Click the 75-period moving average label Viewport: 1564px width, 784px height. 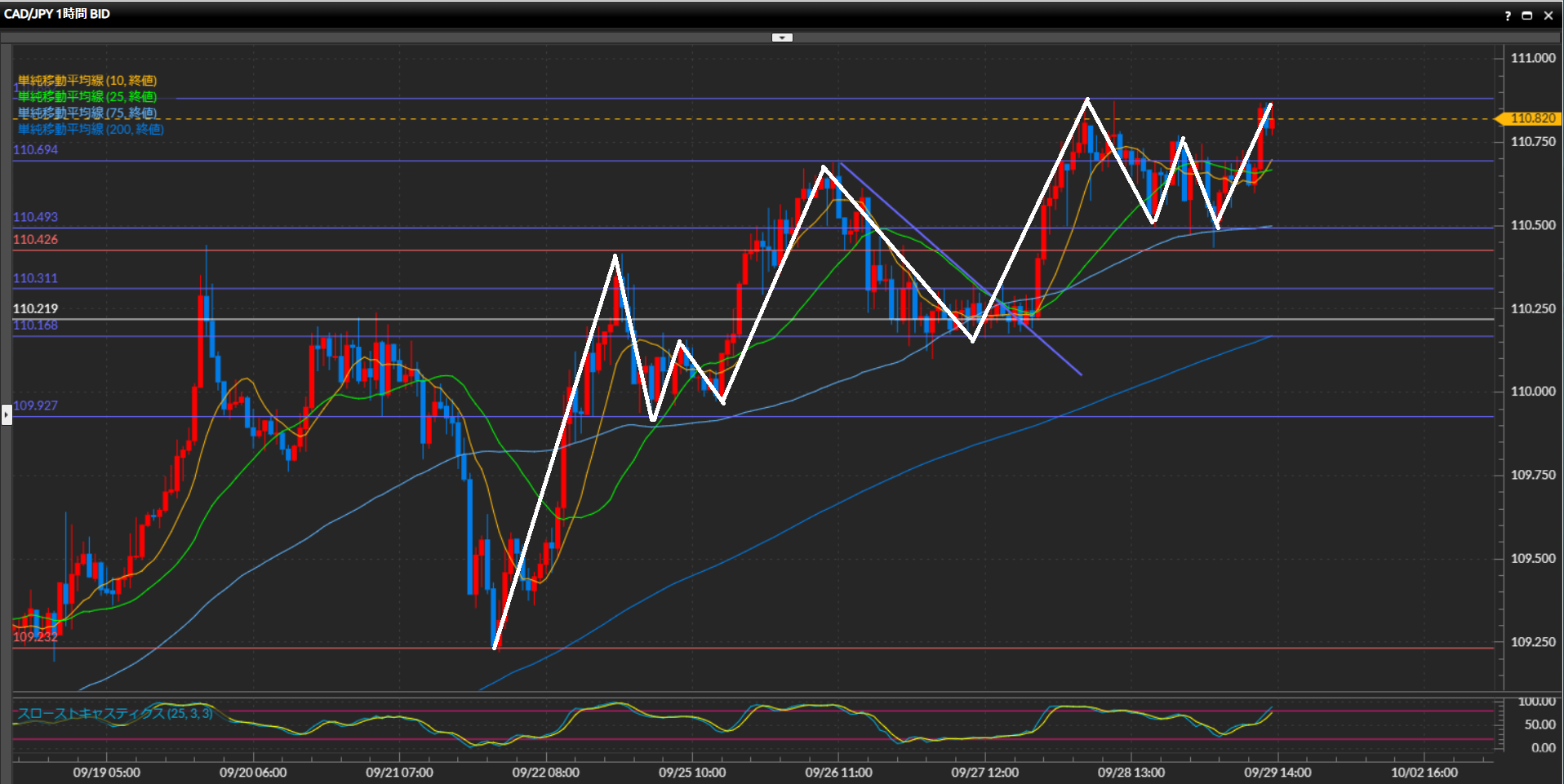[x=87, y=113]
